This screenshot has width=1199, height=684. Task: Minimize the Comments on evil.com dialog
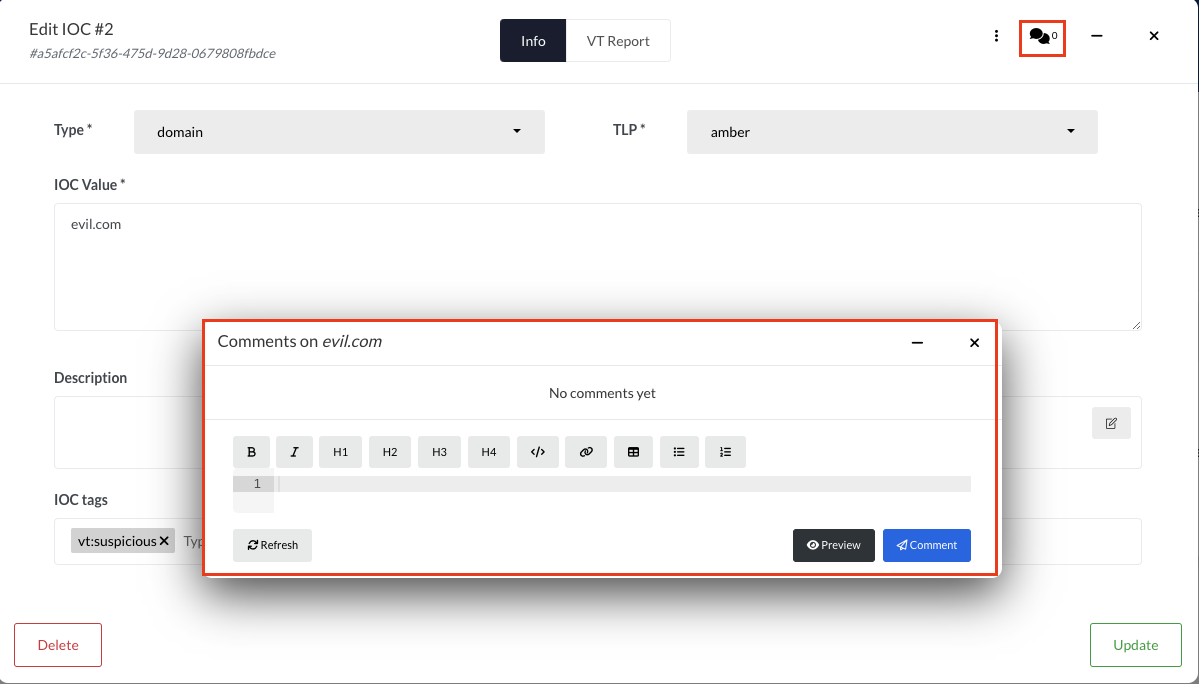point(918,342)
